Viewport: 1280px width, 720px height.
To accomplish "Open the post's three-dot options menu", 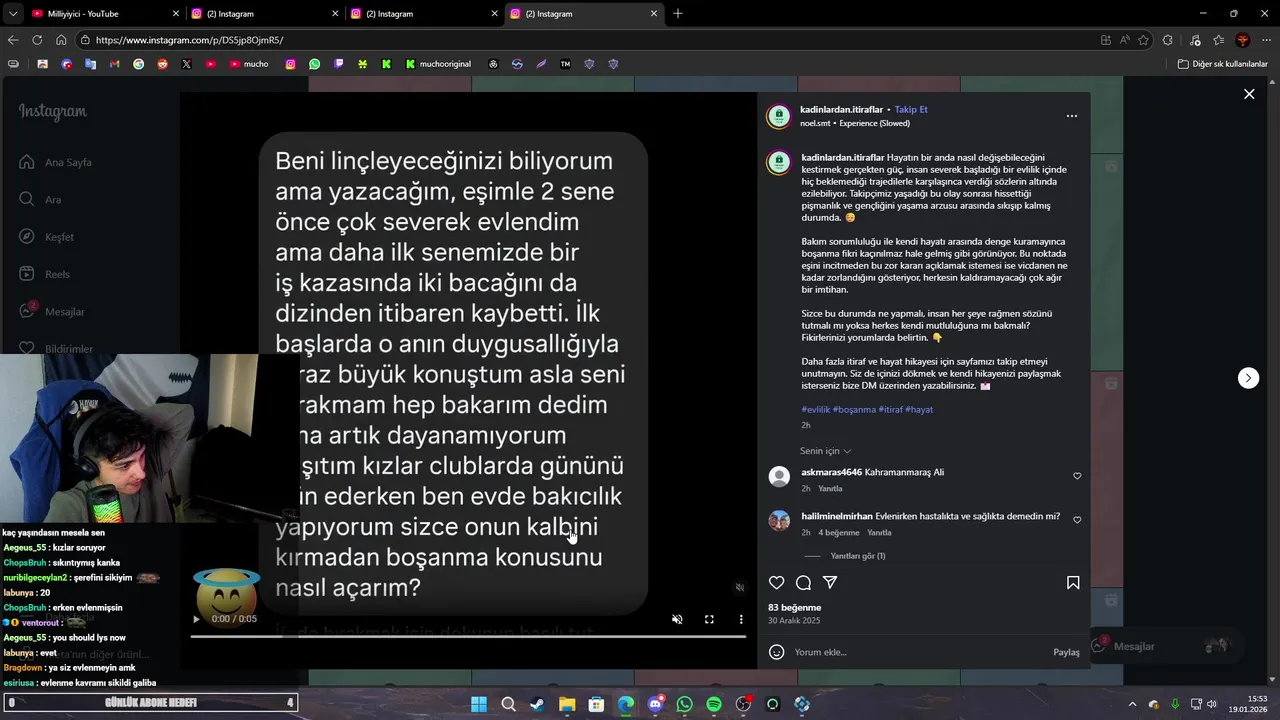I will [1072, 116].
